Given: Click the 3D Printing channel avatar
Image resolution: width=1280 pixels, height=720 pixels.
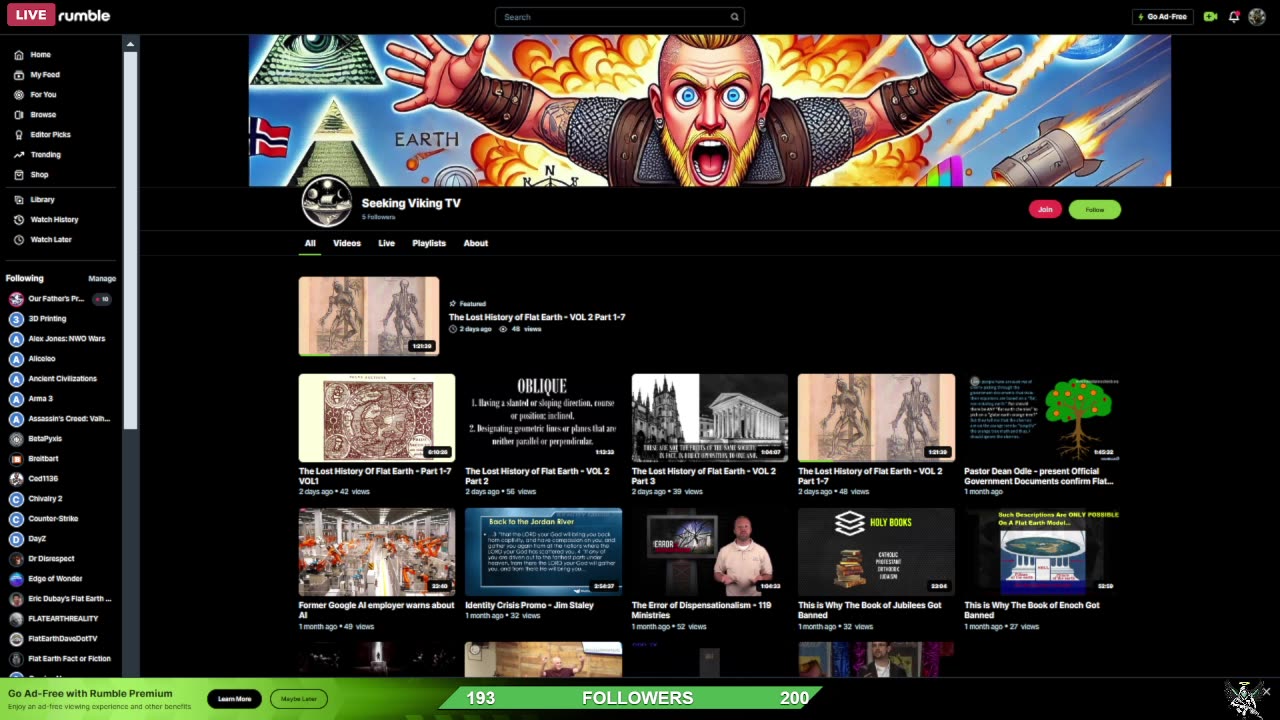Looking at the screenshot, I should pyautogui.click(x=16, y=319).
